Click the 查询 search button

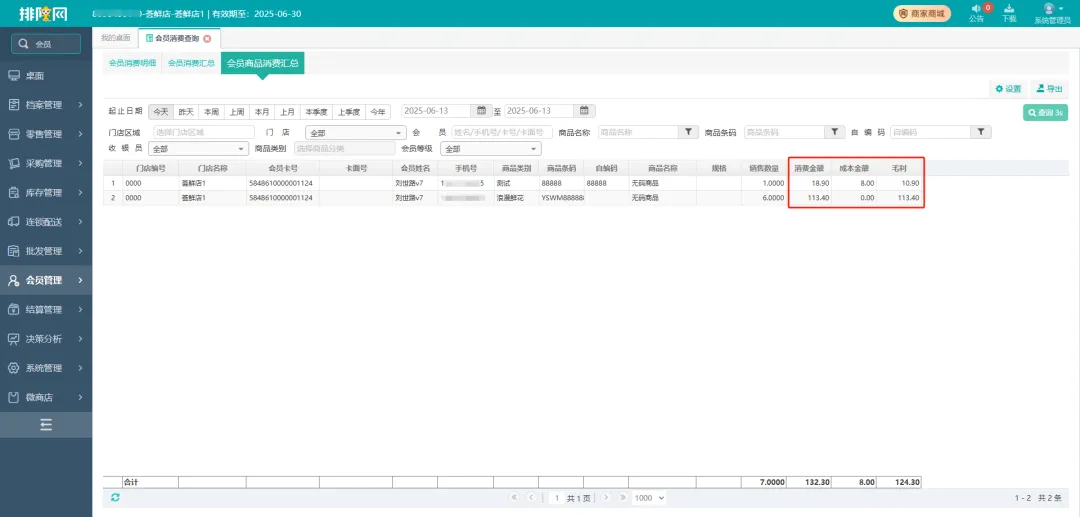(1044, 113)
